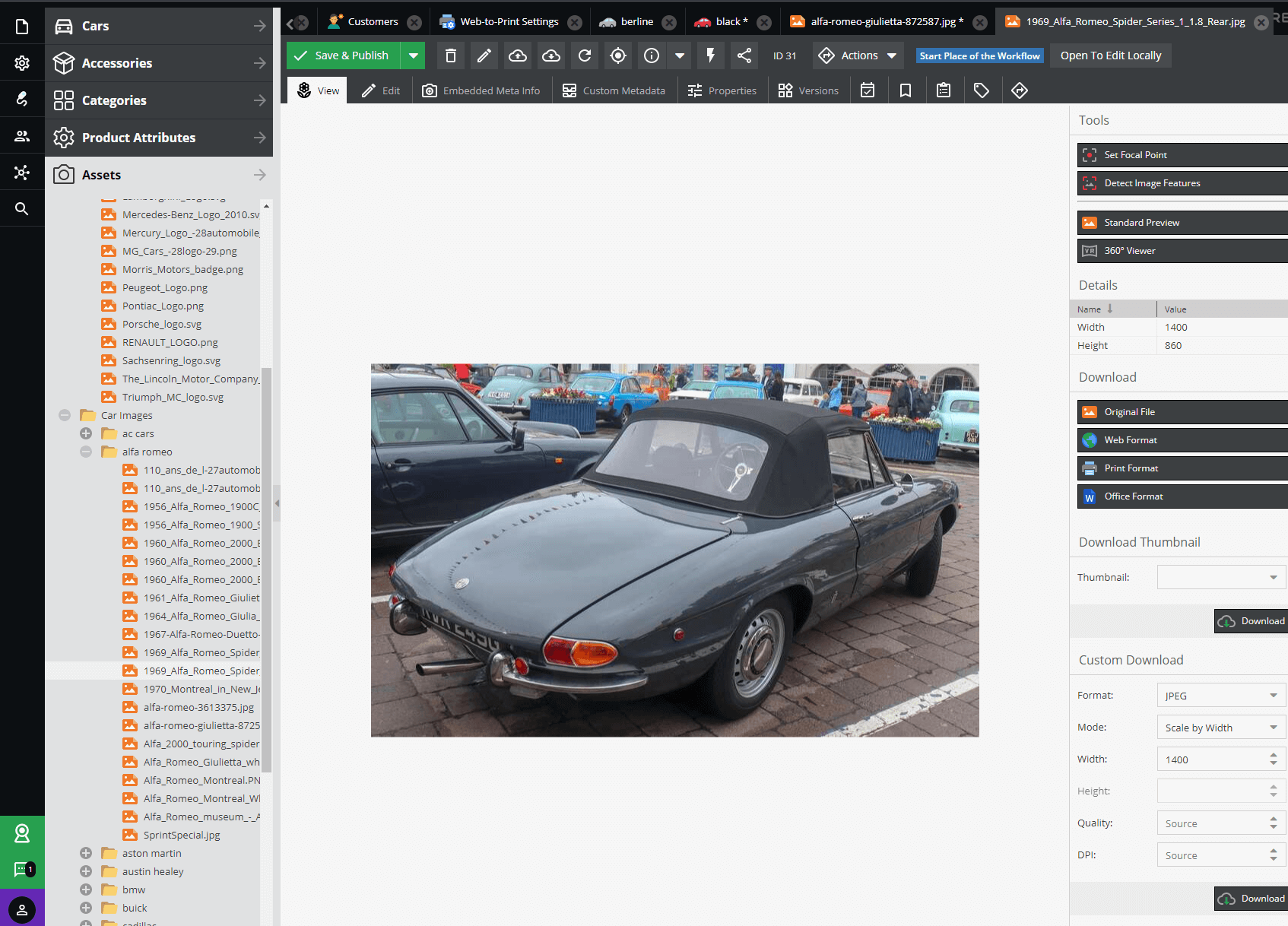This screenshot has width=1288, height=926.
Task: Close the berline tab
Action: (669, 22)
